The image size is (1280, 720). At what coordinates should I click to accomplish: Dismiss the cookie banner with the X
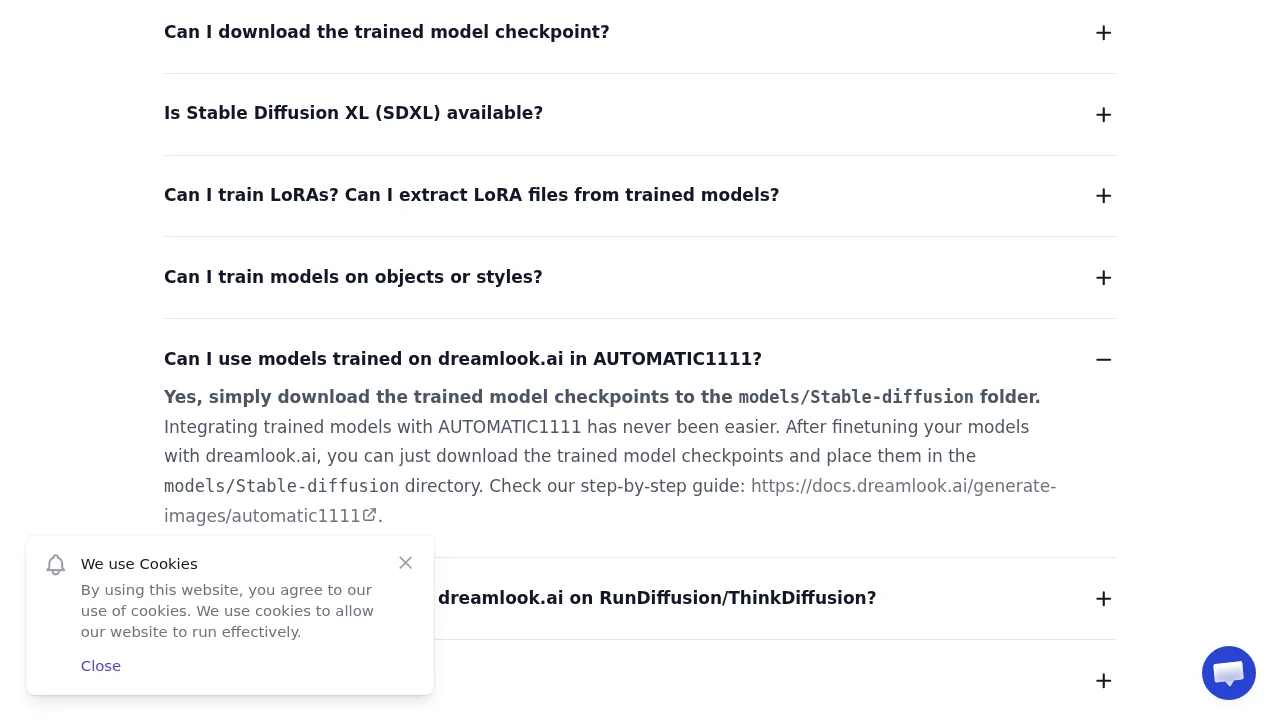[405, 562]
